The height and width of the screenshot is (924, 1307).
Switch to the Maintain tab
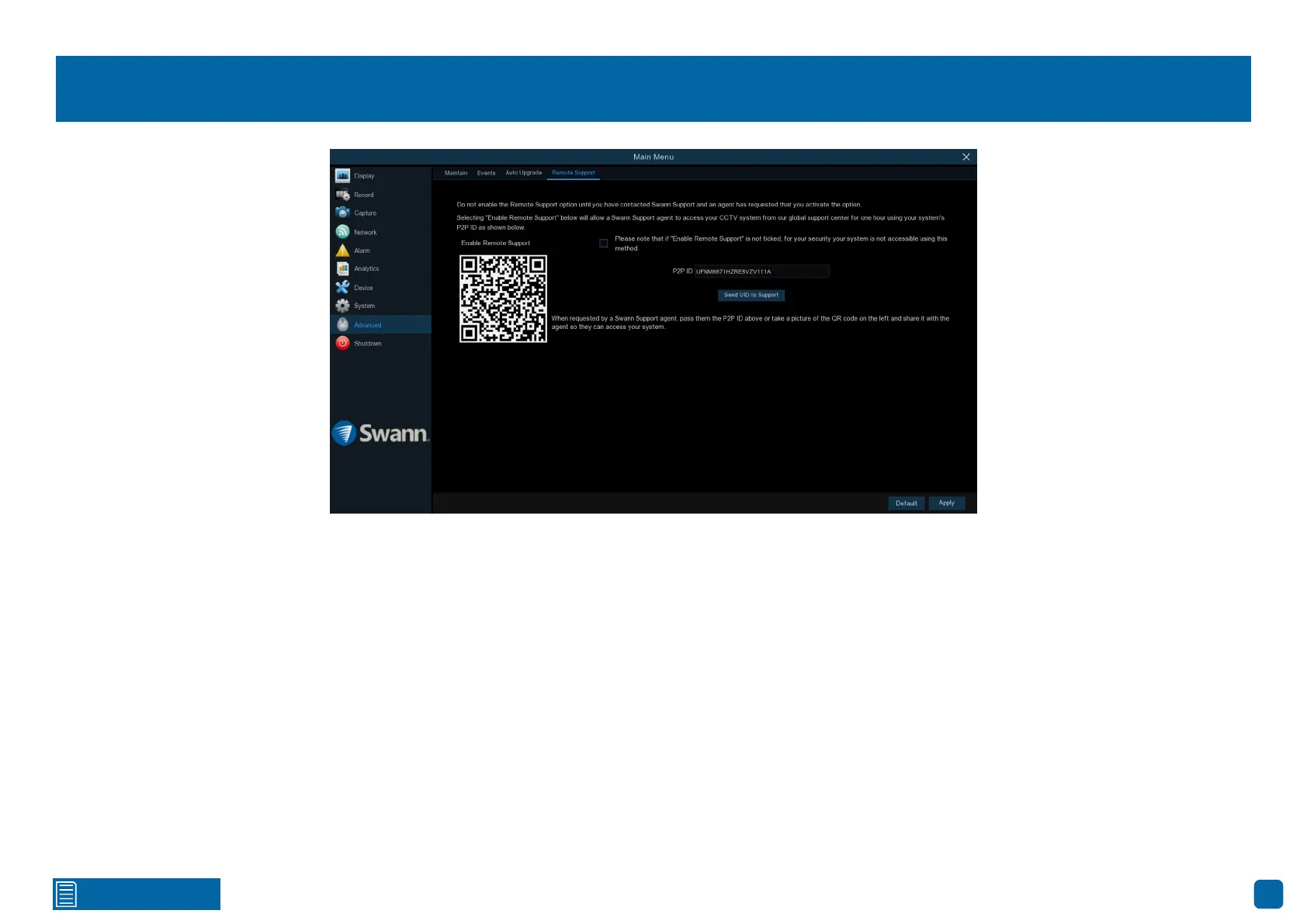click(456, 173)
